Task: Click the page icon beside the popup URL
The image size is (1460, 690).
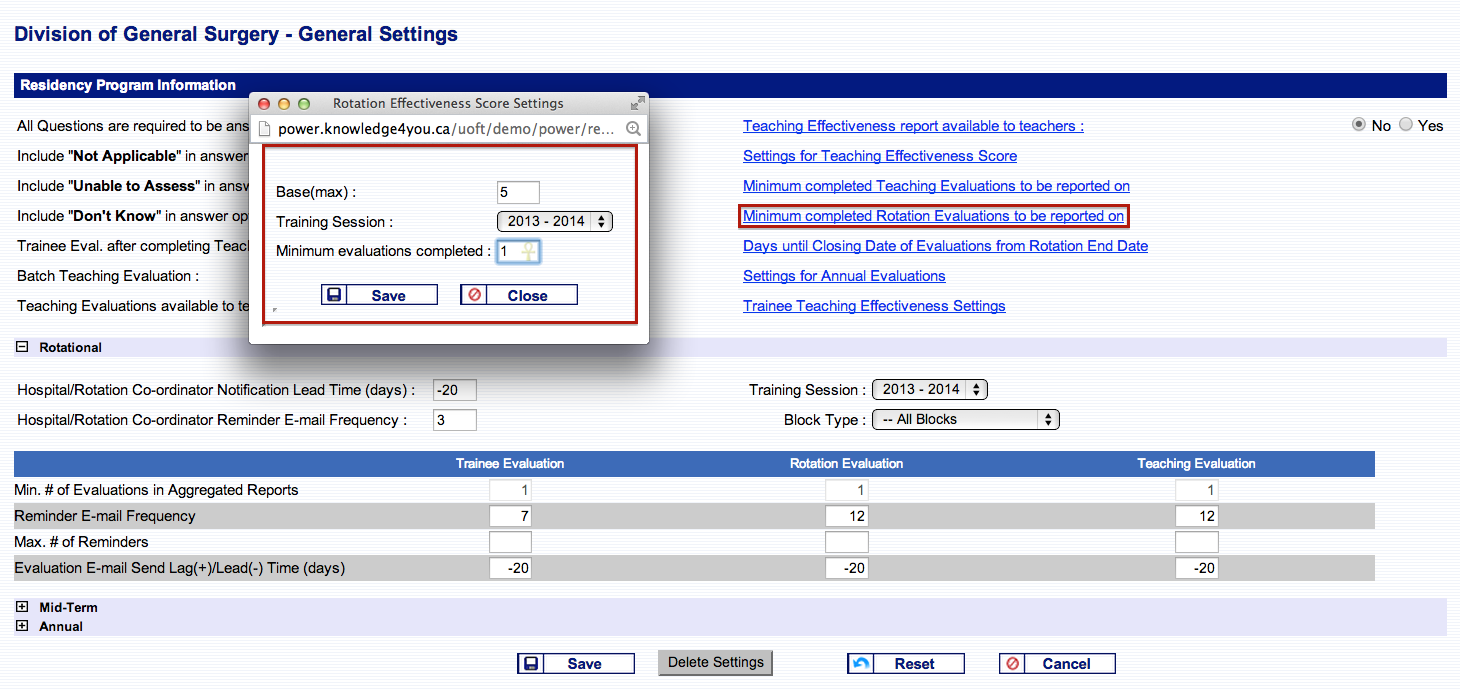Action: tap(265, 129)
